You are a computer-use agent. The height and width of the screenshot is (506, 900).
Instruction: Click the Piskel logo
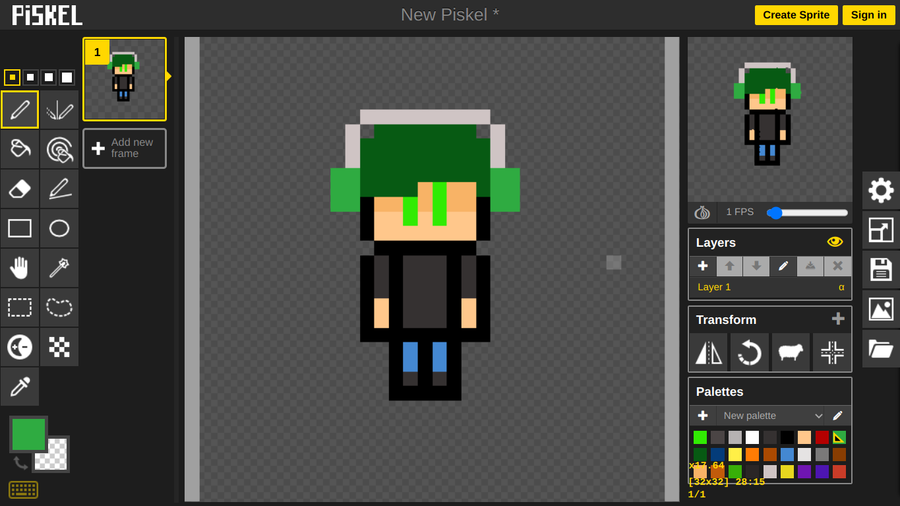click(47, 15)
